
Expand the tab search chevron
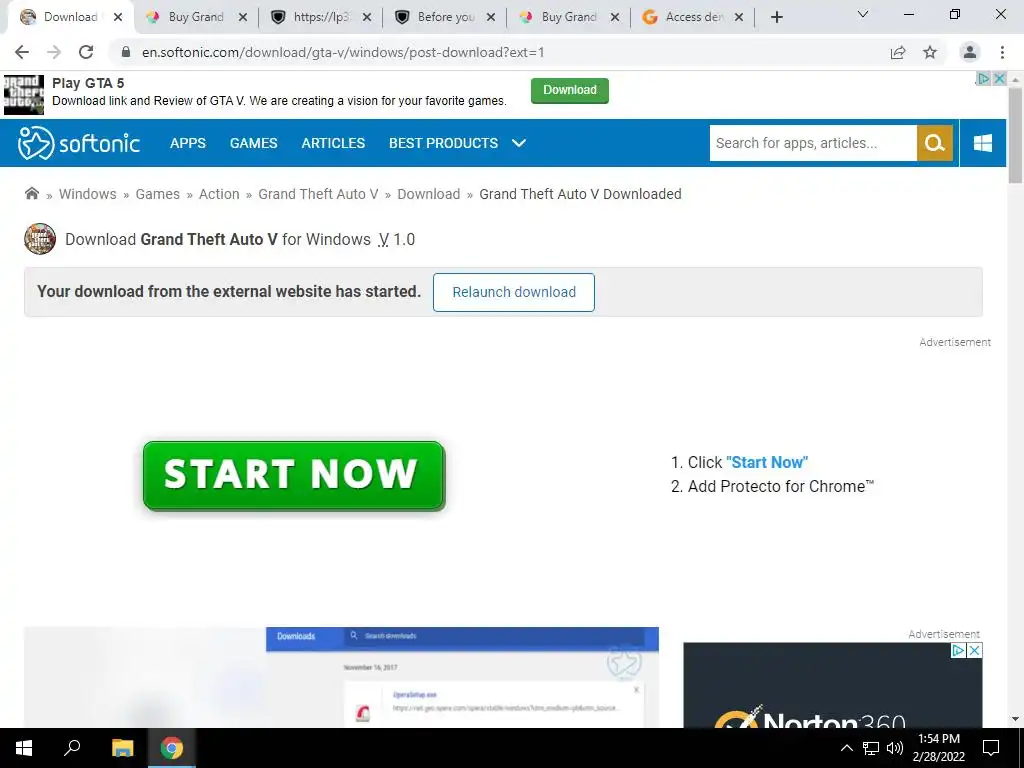(863, 14)
